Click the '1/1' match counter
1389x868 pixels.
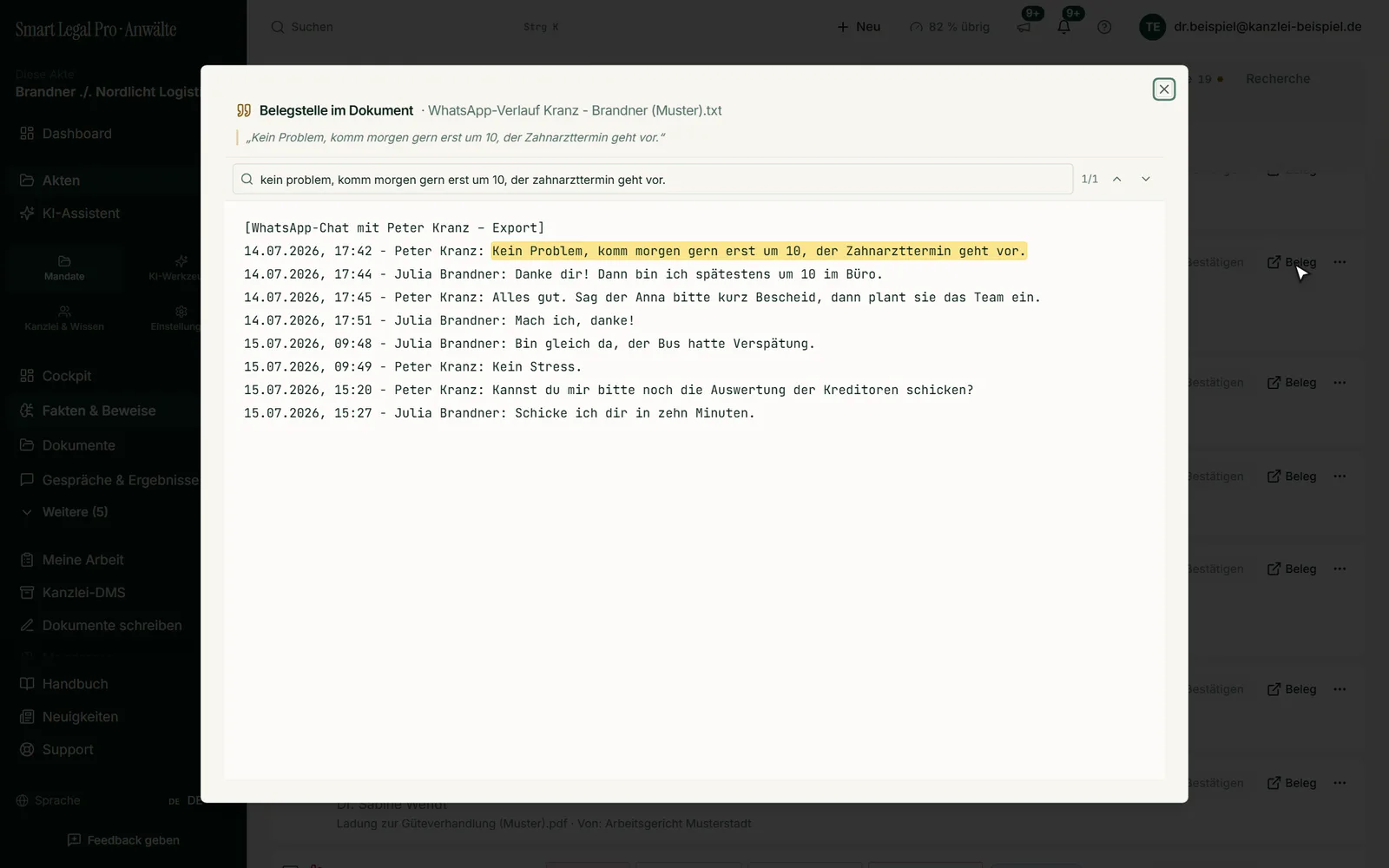(1089, 179)
